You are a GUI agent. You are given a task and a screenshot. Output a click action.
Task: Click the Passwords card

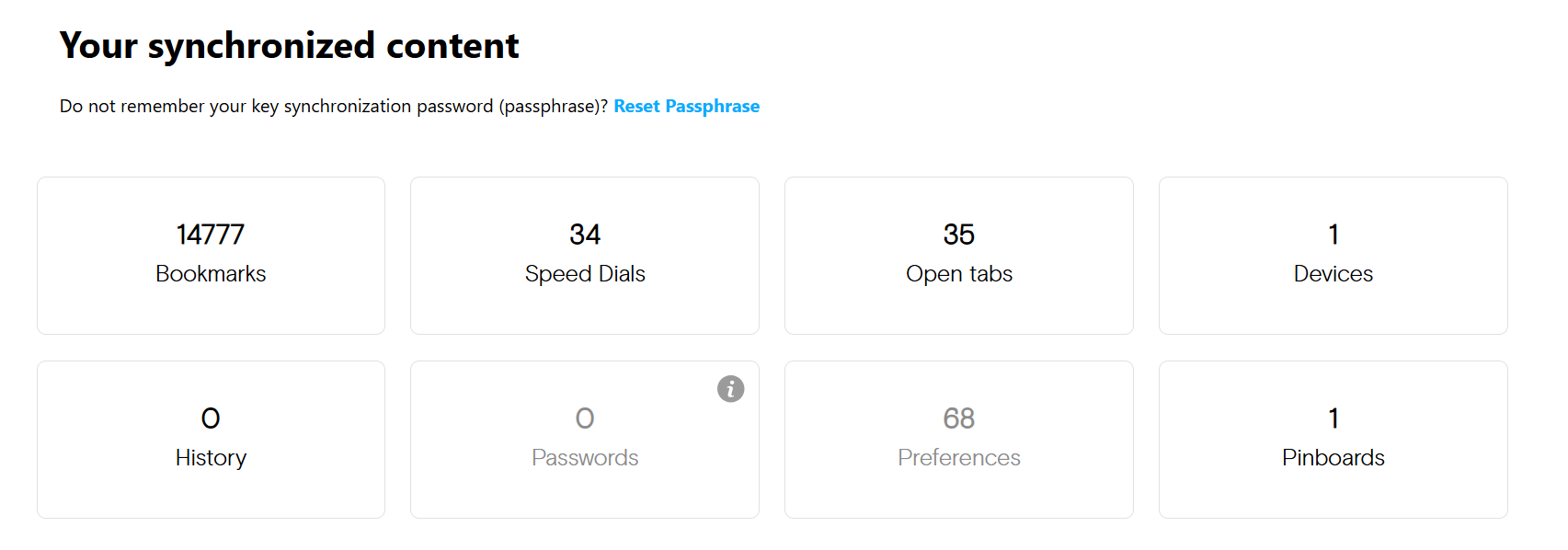coord(585,440)
